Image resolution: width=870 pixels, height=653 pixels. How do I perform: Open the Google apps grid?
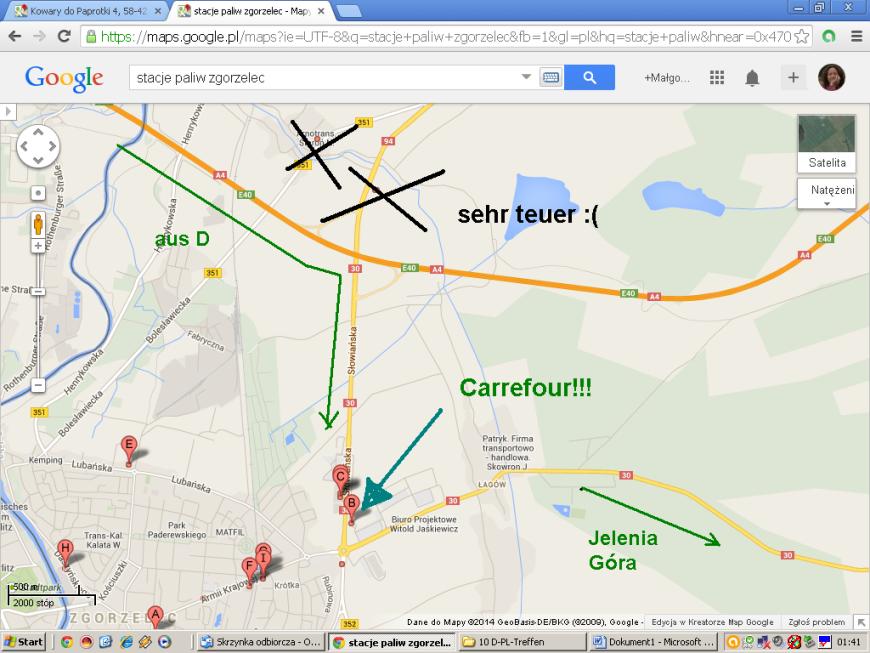[717, 77]
